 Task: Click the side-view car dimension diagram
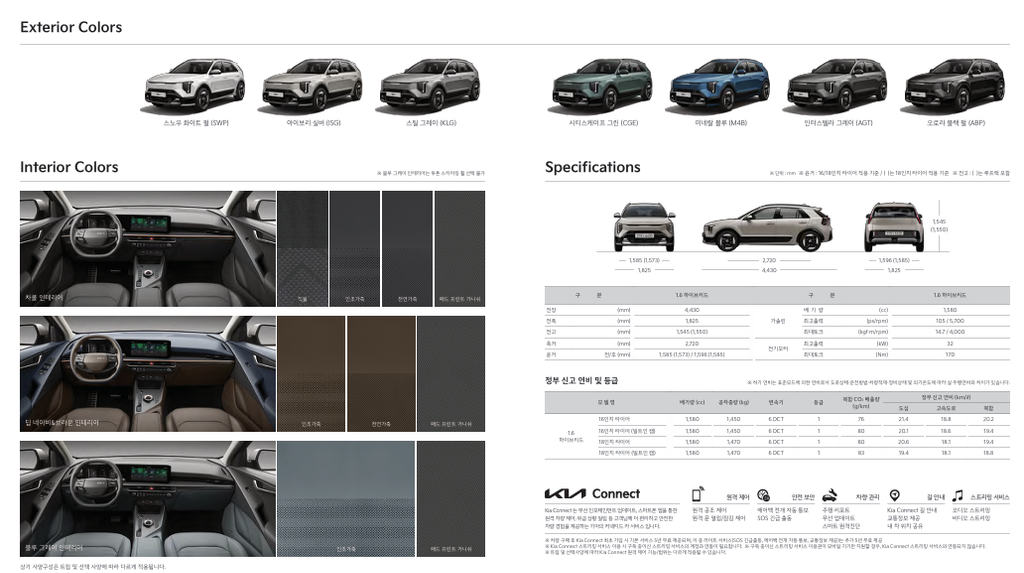coord(767,227)
